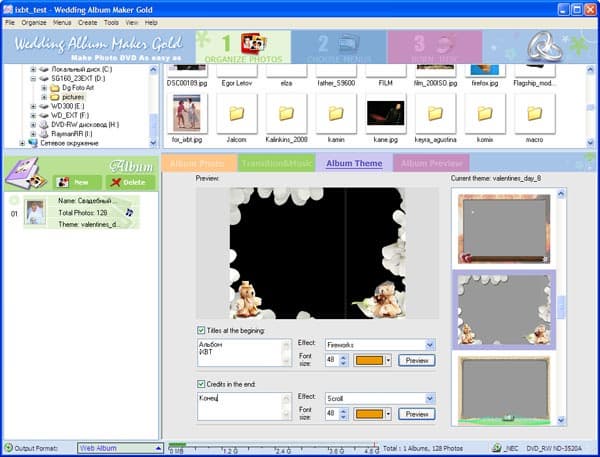This screenshot has height=457, width=600.
Task: Switch to the Album Theme tab
Action: pos(354,163)
